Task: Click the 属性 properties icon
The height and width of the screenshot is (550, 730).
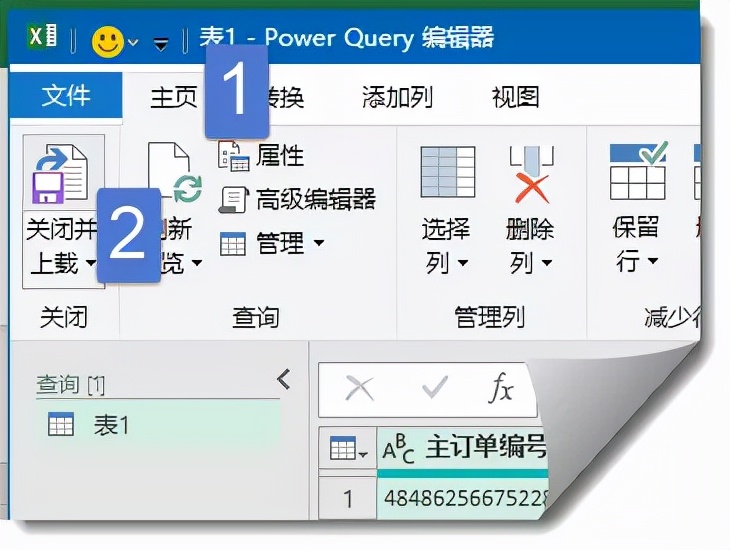Action: [x=234, y=156]
